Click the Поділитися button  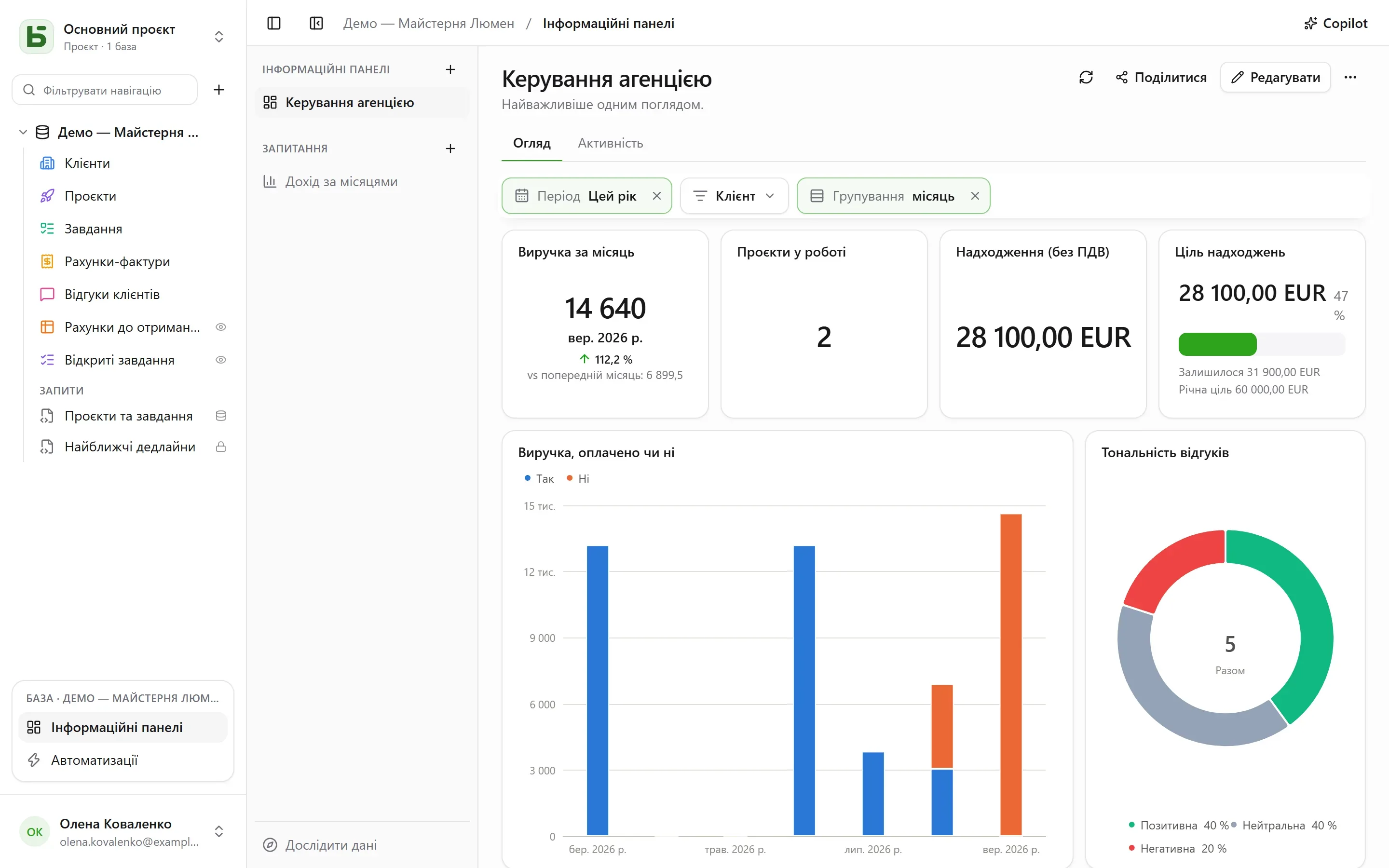click(x=1160, y=78)
